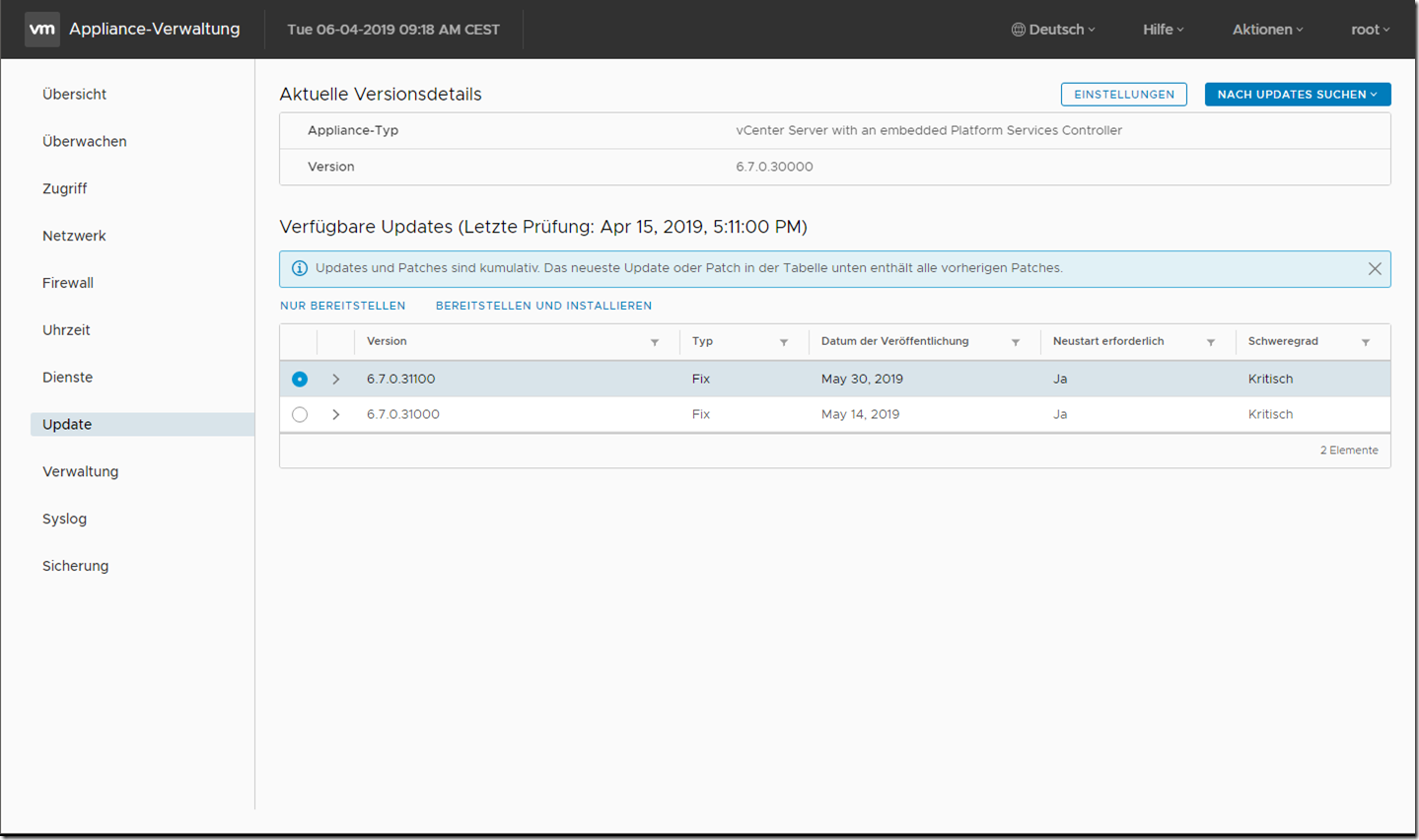
Task: Open Dienste section
Action: click(67, 378)
